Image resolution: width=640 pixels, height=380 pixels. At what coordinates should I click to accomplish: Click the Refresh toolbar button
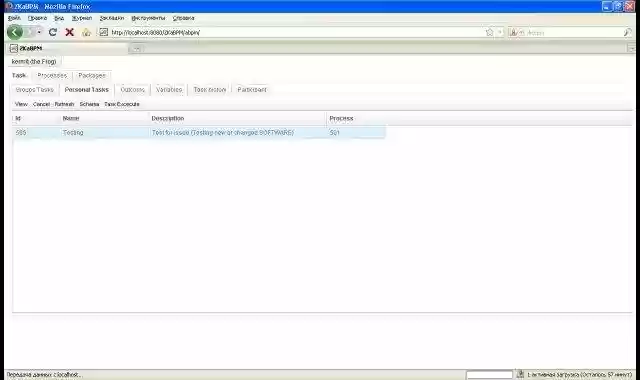[64, 104]
